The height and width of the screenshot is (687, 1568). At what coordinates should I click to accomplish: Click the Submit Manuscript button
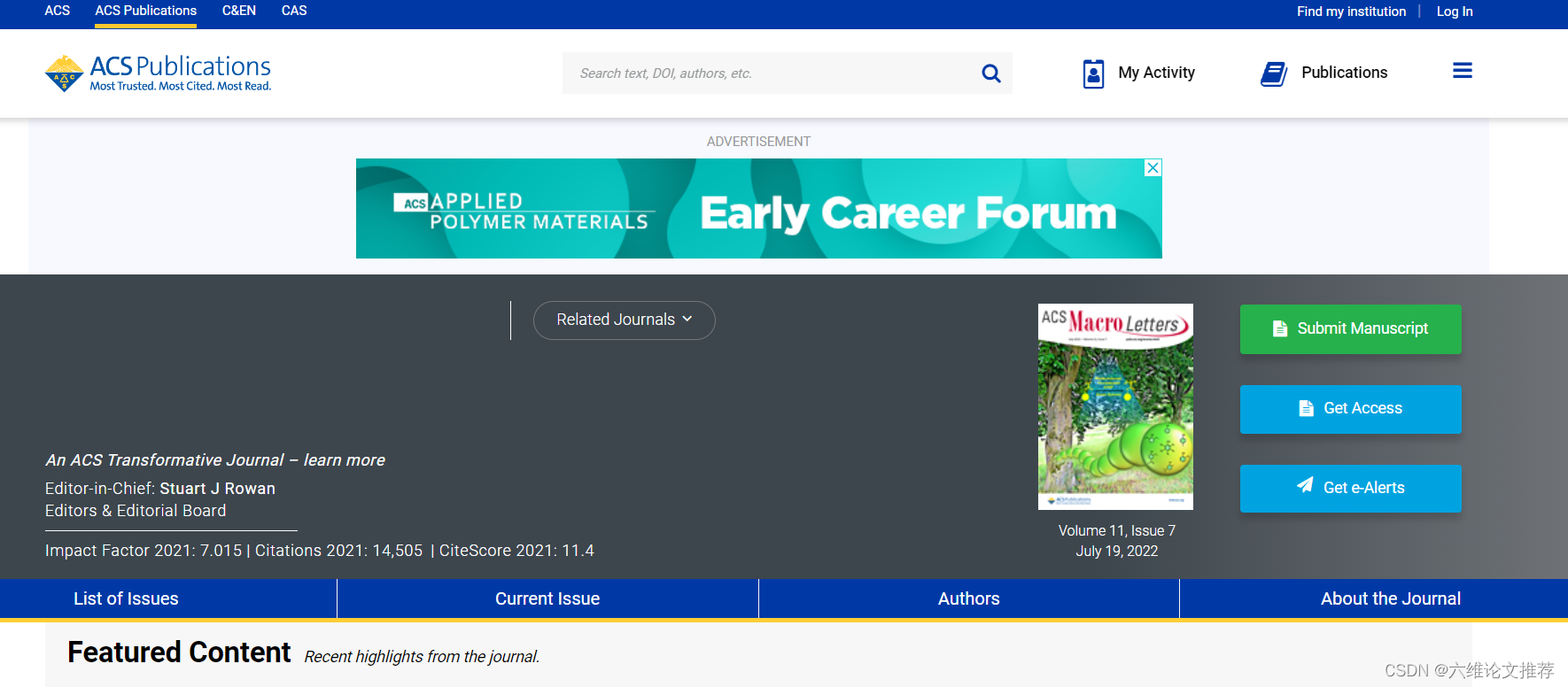(x=1351, y=329)
